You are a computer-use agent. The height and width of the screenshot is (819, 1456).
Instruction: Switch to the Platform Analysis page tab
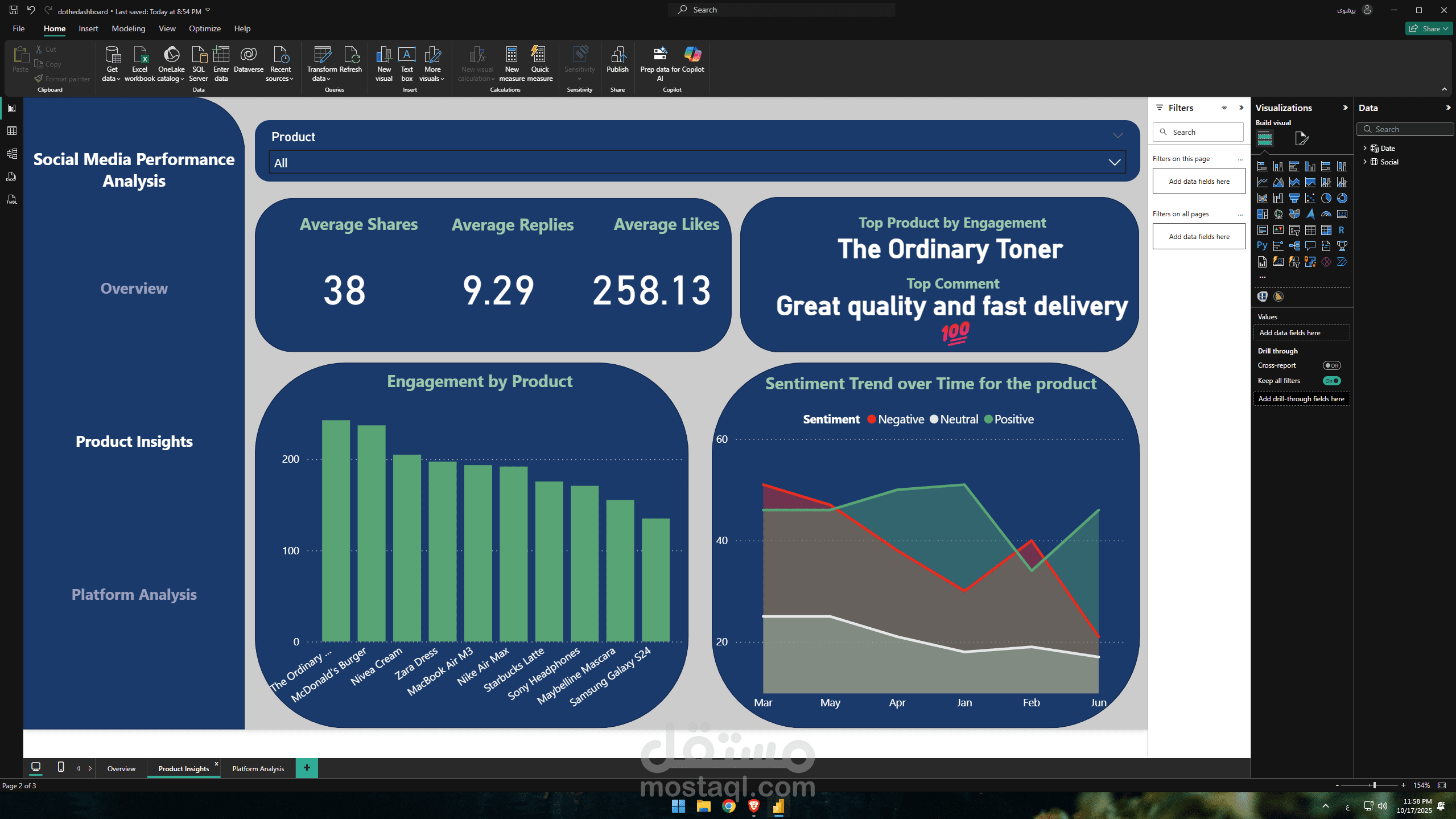(x=258, y=768)
